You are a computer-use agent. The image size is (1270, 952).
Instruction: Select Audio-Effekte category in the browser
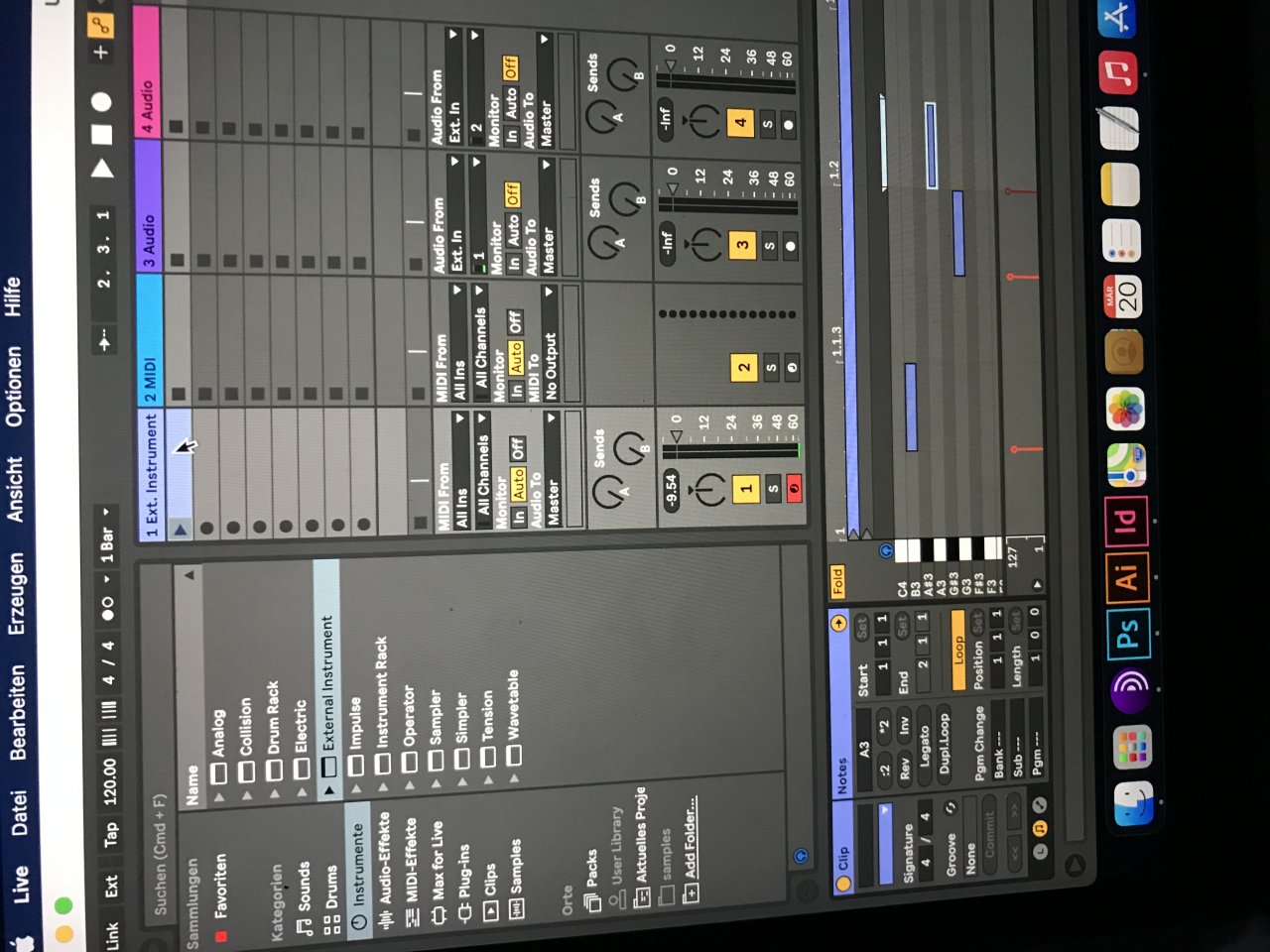click(387, 871)
